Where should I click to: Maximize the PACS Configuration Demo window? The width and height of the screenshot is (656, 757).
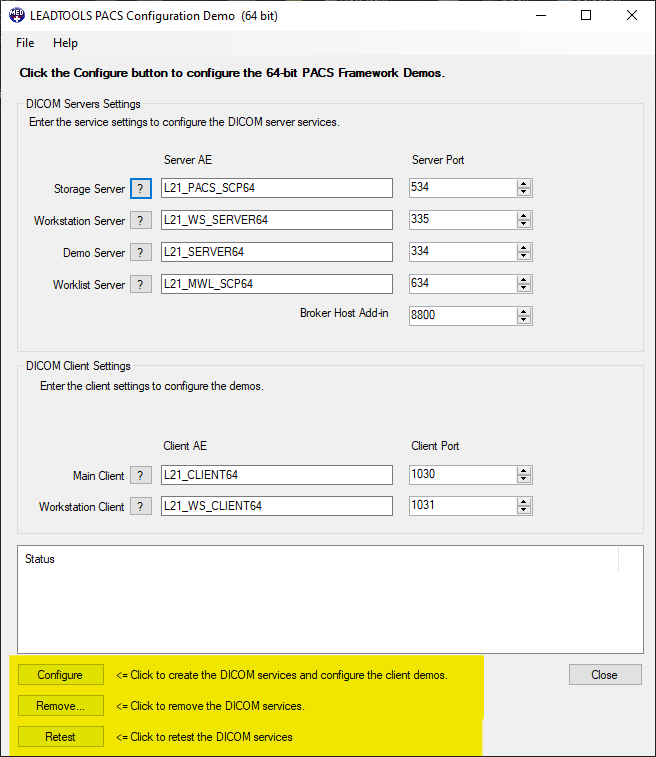(x=586, y=15)
